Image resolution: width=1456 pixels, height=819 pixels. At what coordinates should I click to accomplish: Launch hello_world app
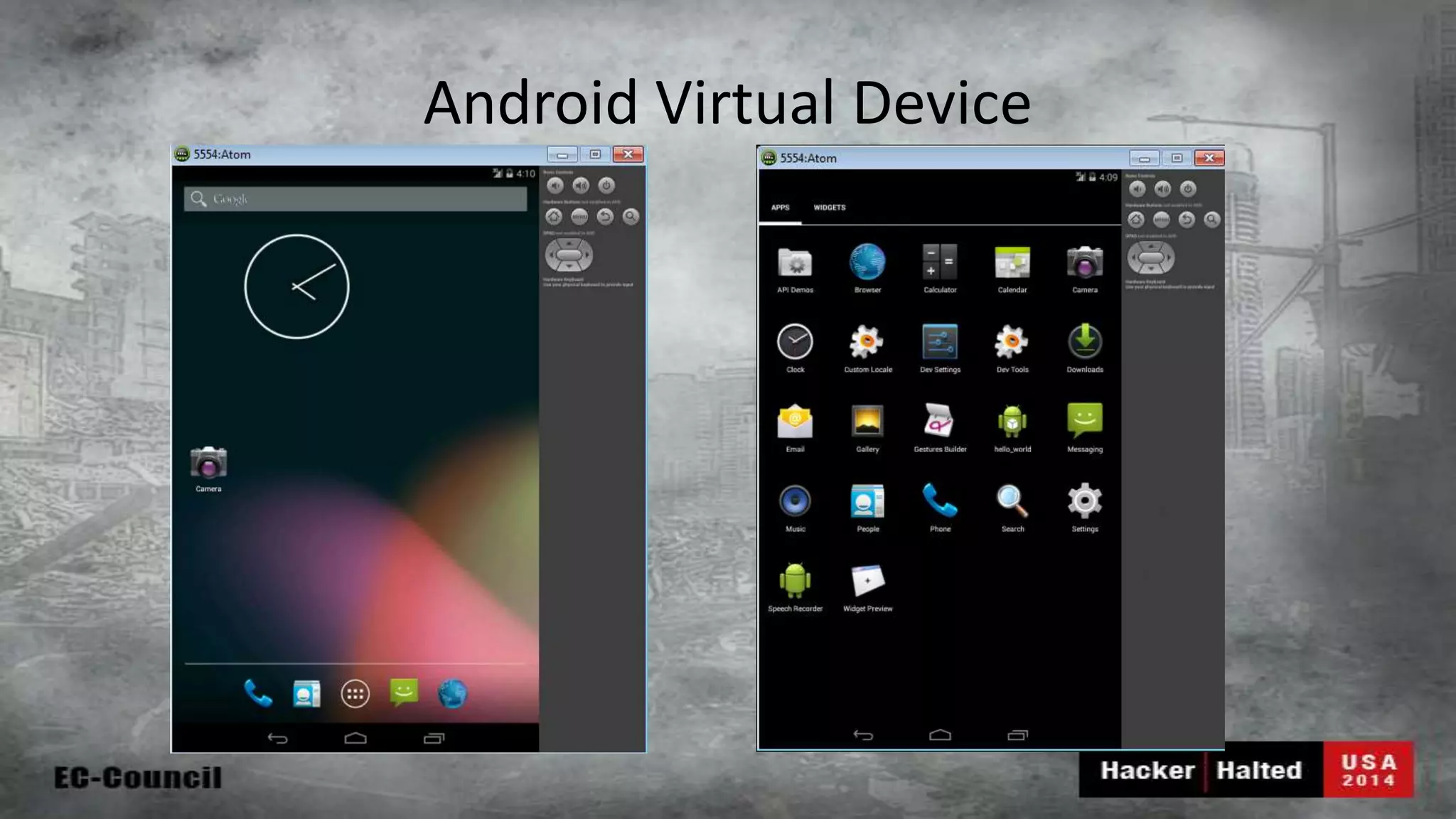click(1012, 429)
